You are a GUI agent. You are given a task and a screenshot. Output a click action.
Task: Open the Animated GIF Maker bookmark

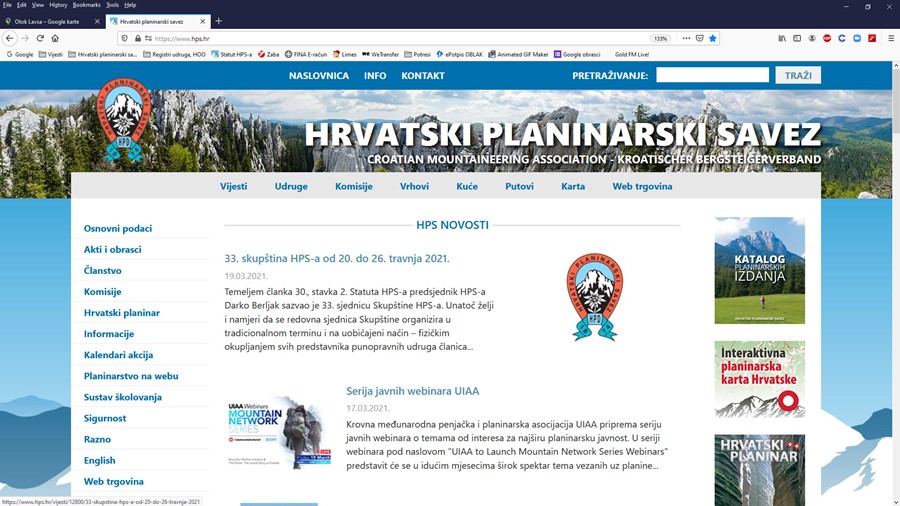518,55
